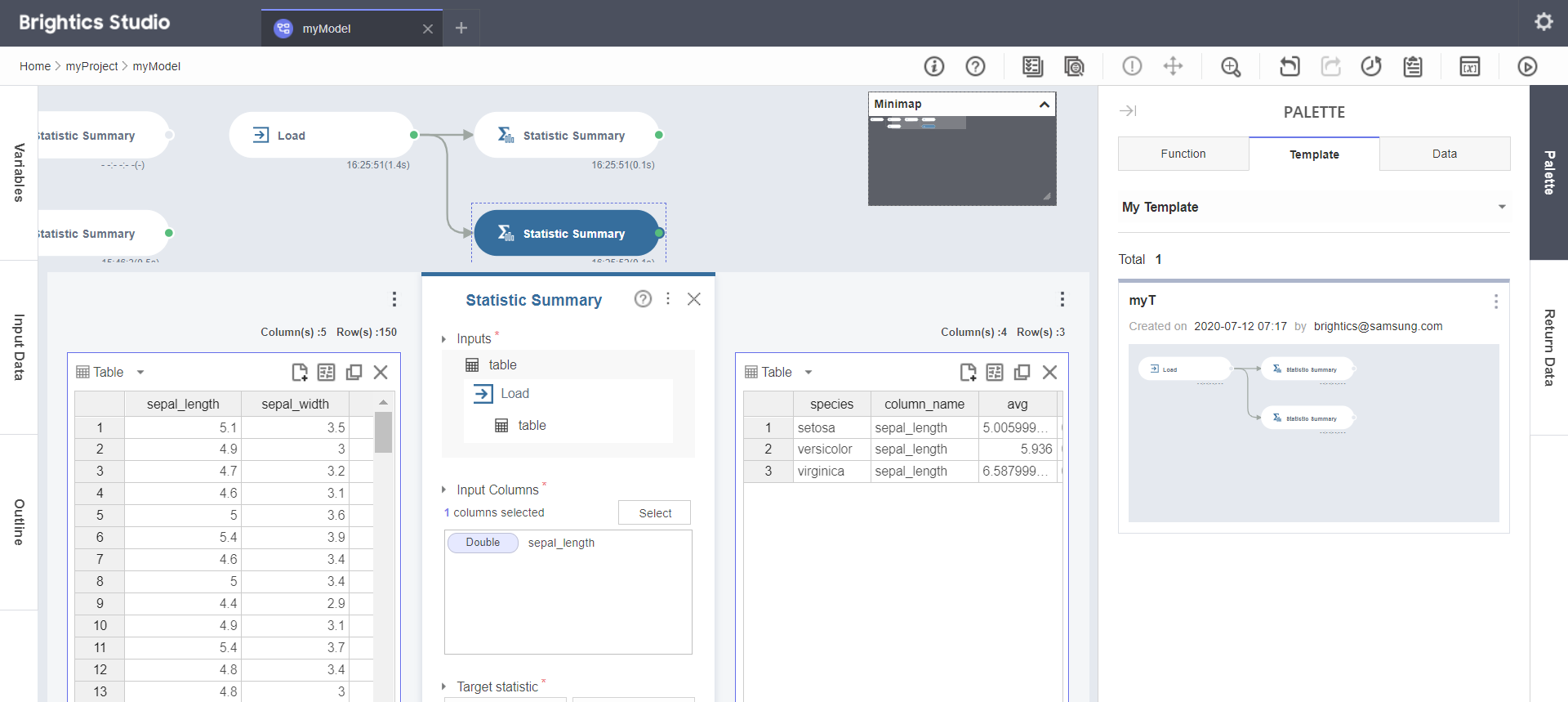Open the Outline side tab
Image resolution: width=1568 pixels, height=702 pixels.
19,522
